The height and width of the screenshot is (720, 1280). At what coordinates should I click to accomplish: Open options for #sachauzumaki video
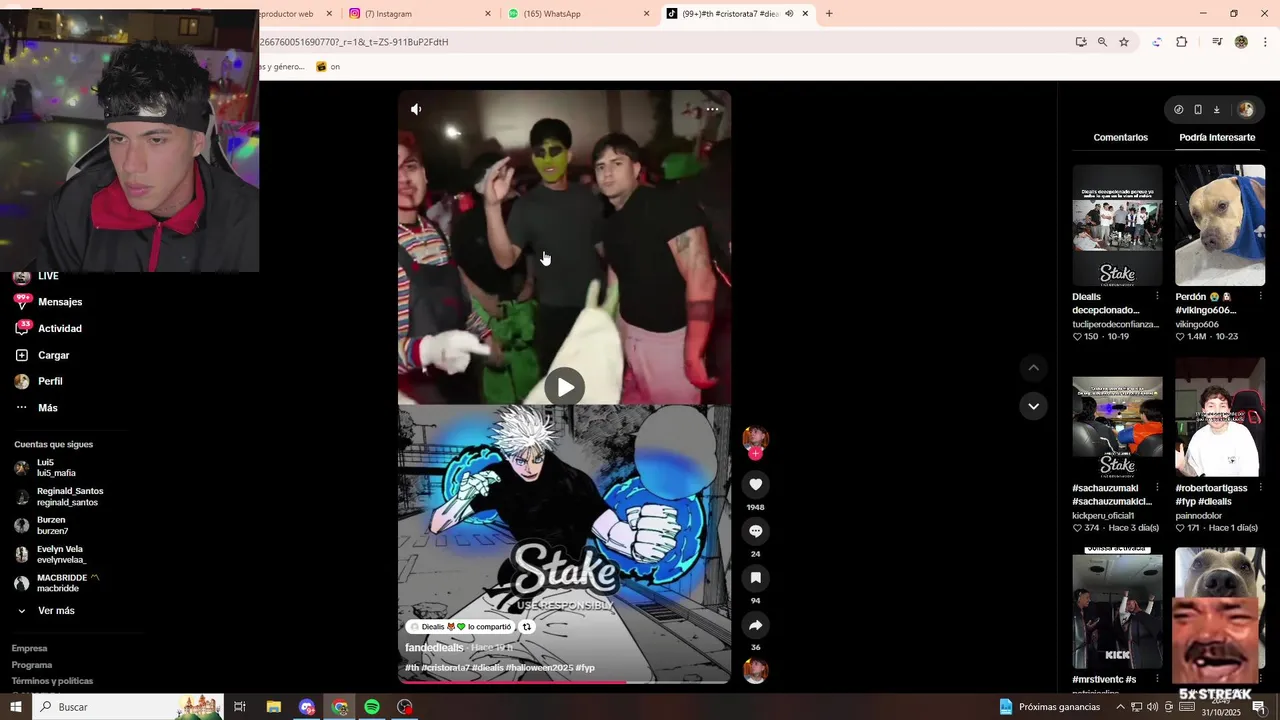pyautogui.click(x=1157, y=488)
